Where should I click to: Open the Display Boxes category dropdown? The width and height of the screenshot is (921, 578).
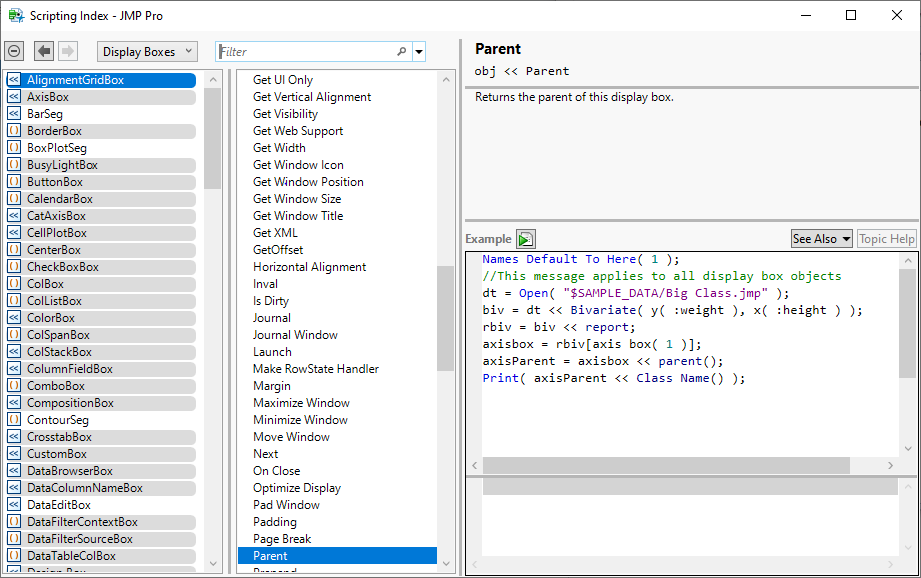(147, 52)
